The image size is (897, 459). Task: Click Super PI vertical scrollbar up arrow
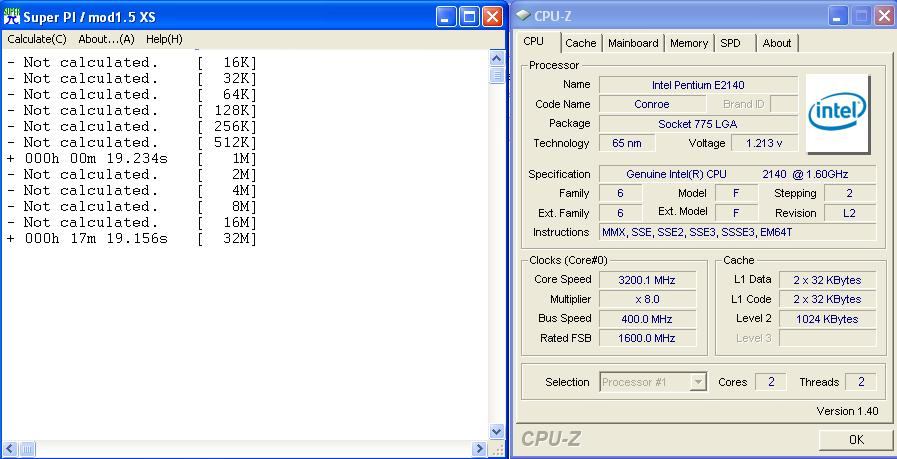click(x=497, y=58)
